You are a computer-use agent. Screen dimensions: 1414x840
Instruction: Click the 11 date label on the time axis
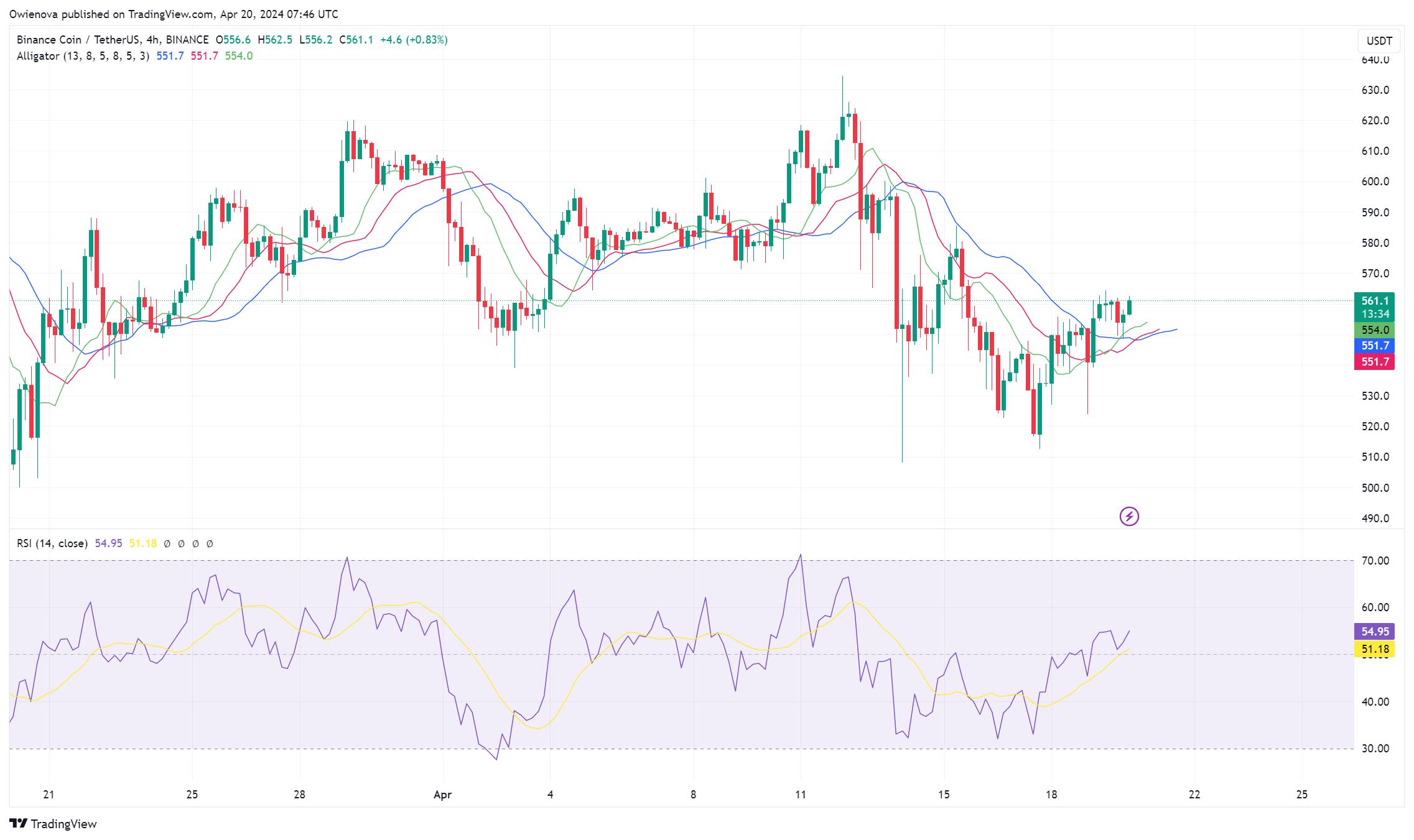click(x=800, y=795)
